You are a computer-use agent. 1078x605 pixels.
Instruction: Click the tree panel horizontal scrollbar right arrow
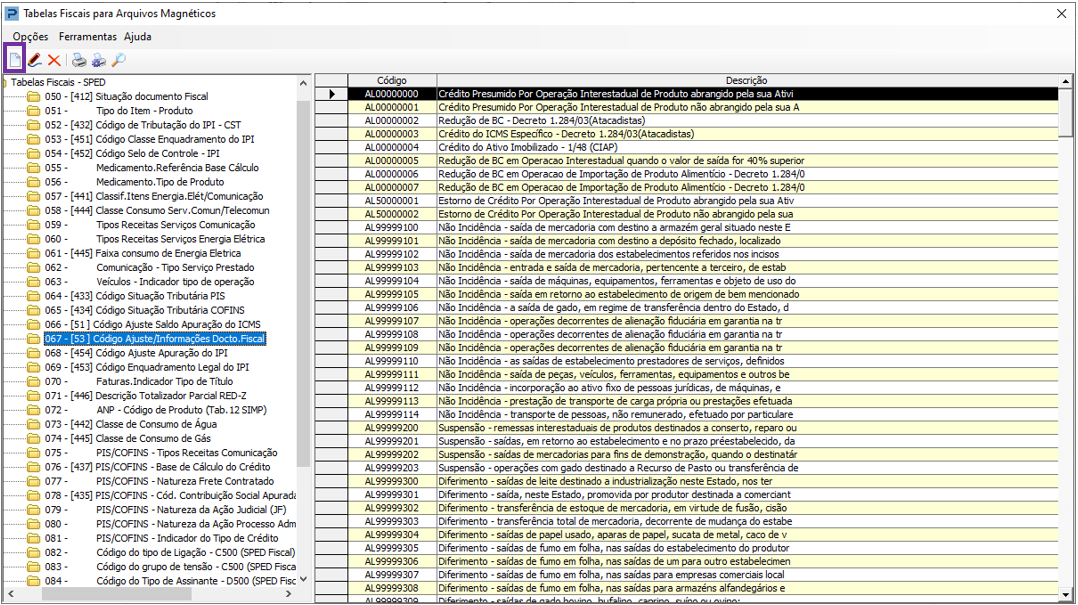(x=289, y=593)
